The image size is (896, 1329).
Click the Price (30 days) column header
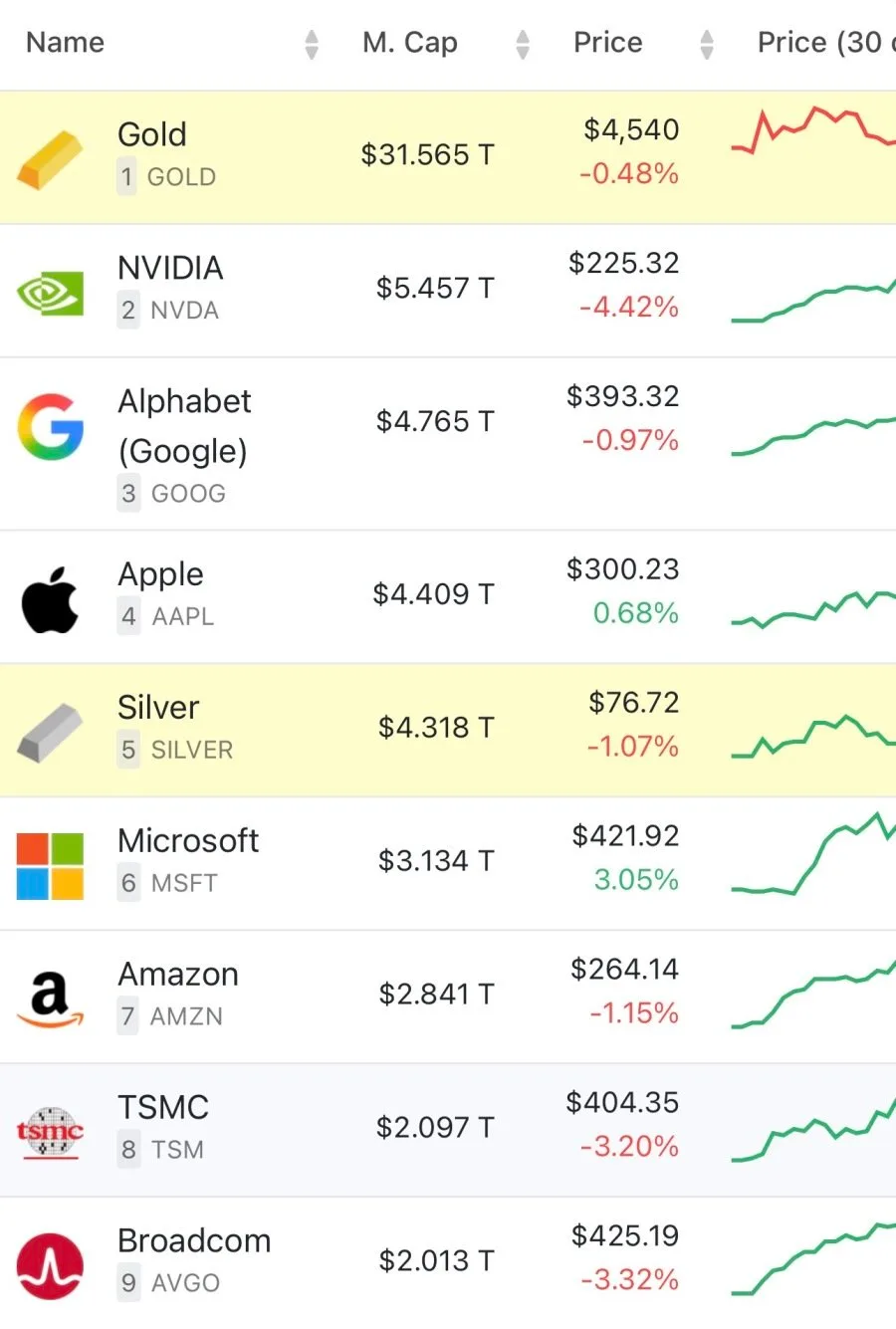point(826,43)
